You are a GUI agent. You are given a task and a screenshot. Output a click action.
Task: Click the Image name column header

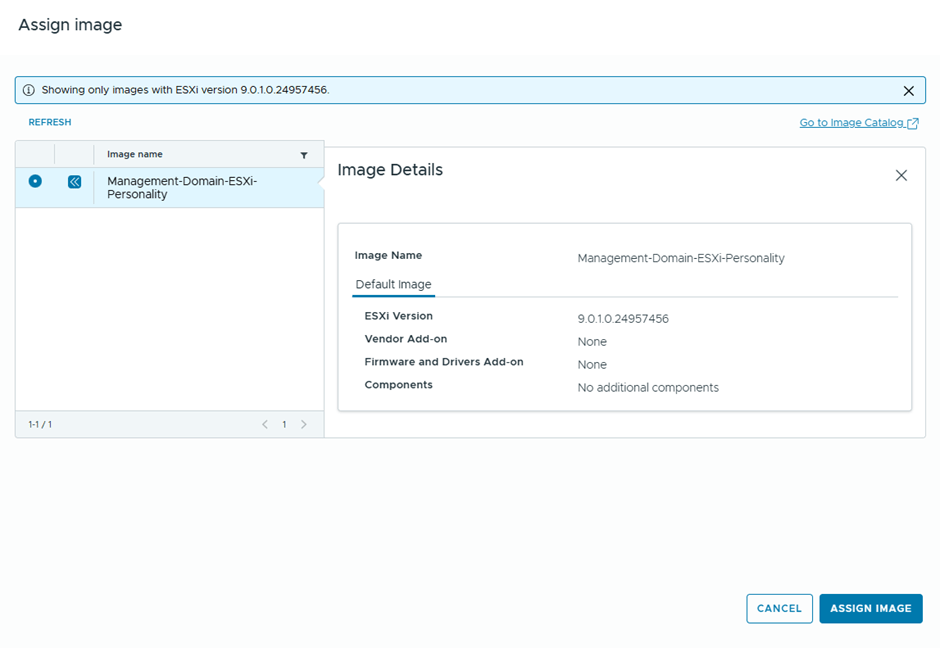[x=135, y=155]
